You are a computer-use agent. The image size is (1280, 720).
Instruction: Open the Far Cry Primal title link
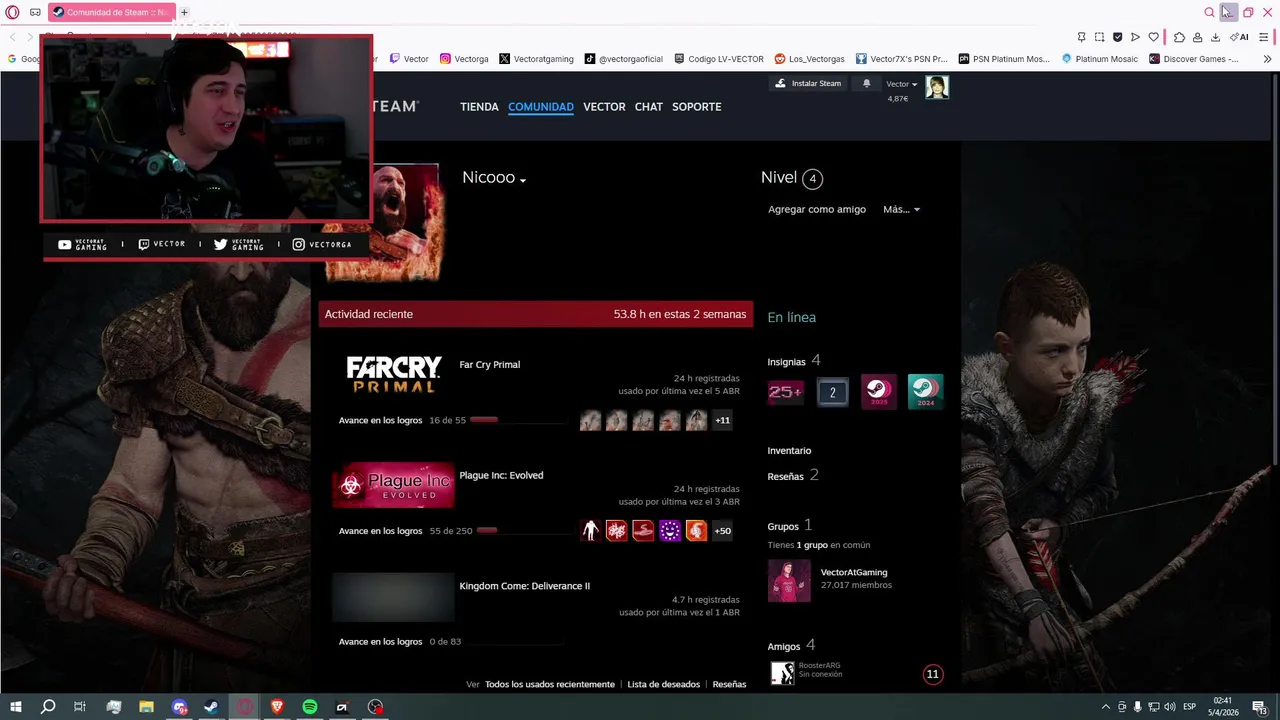pos(489,364)
